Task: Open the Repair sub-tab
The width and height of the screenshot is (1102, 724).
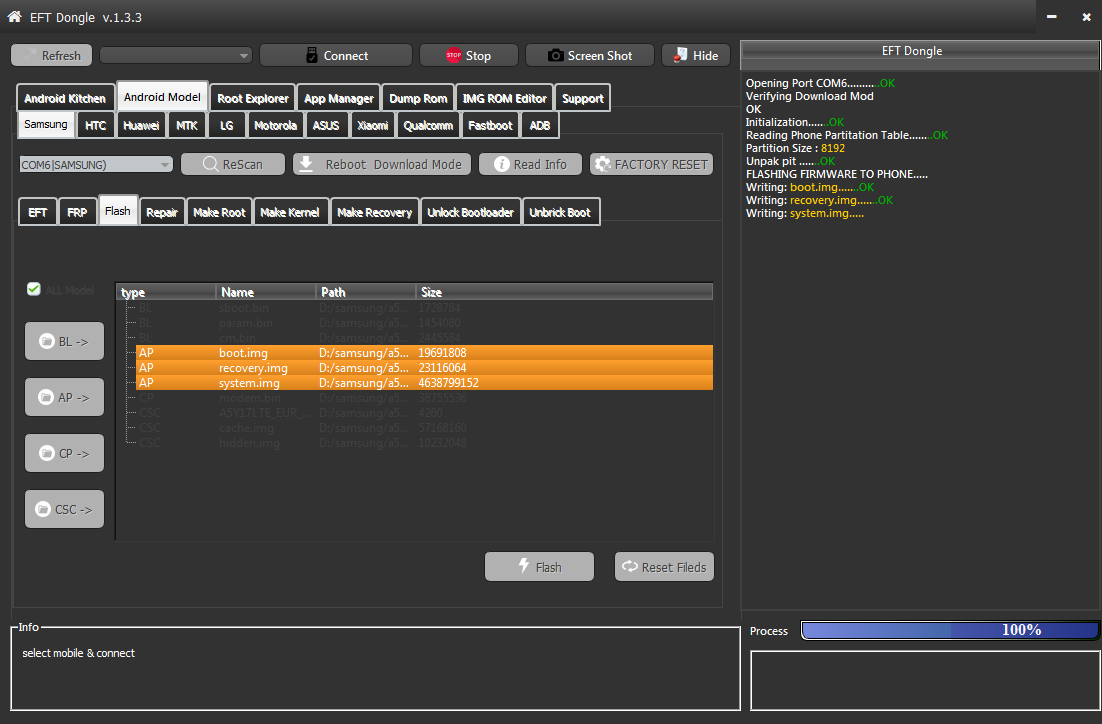Action: [x=162, y=212]
